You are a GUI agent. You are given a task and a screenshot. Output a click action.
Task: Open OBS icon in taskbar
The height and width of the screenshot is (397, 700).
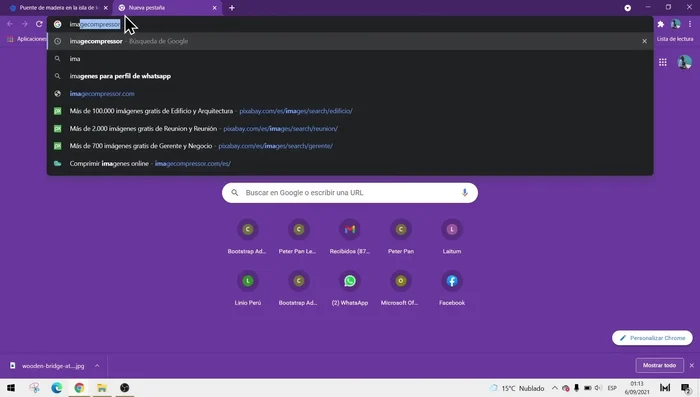[125, 388]
